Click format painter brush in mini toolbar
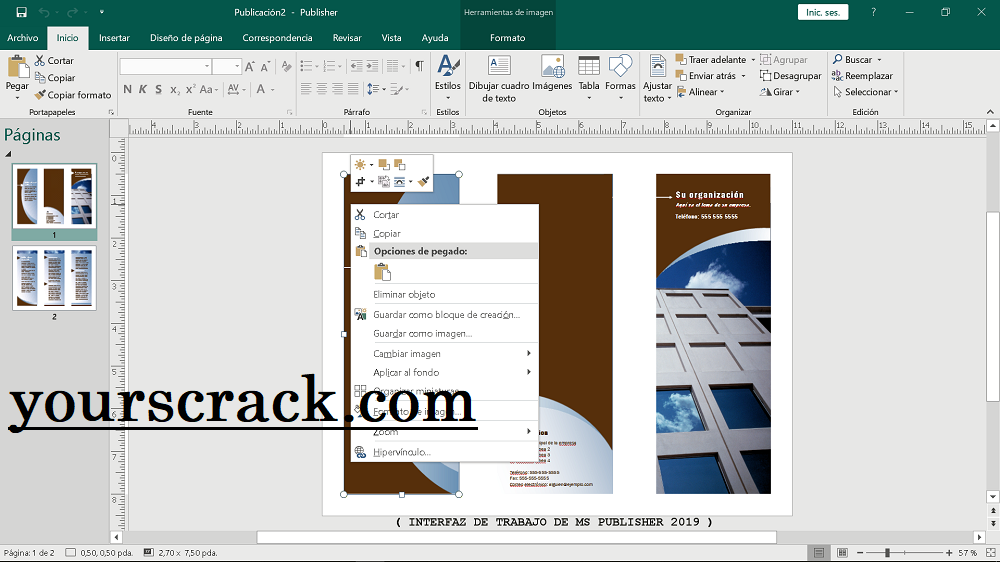This screenshot has height=562, width=1000. pyautogui.click(x=423, y=182)
